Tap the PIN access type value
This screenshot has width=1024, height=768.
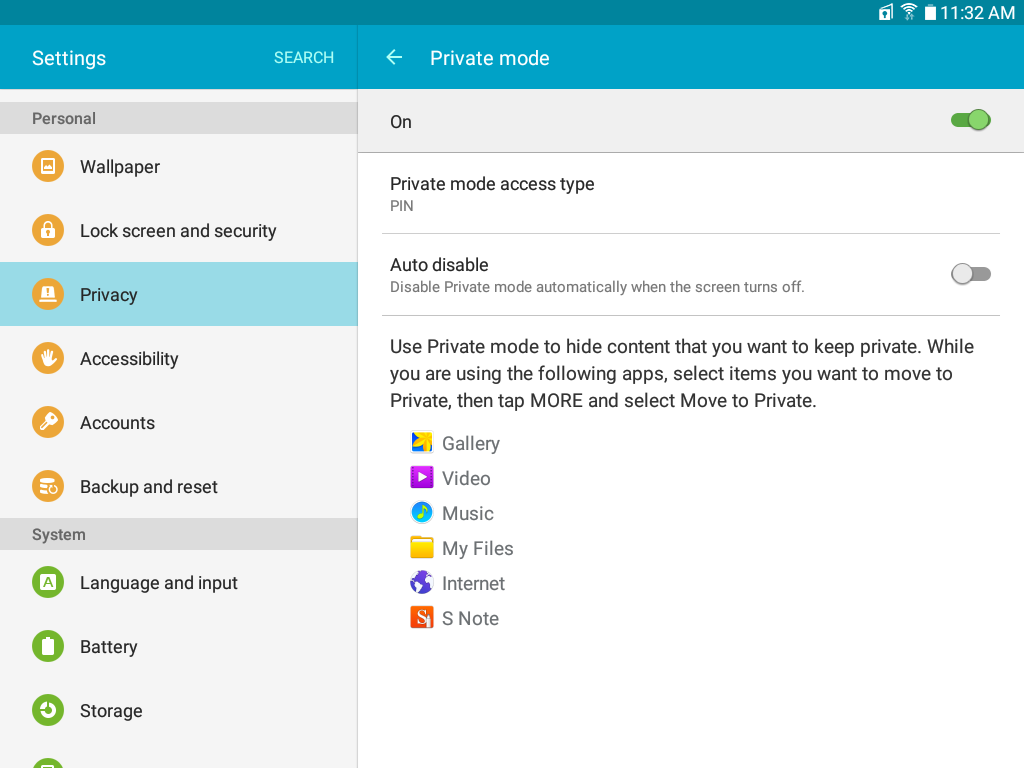tap(402, 206)
